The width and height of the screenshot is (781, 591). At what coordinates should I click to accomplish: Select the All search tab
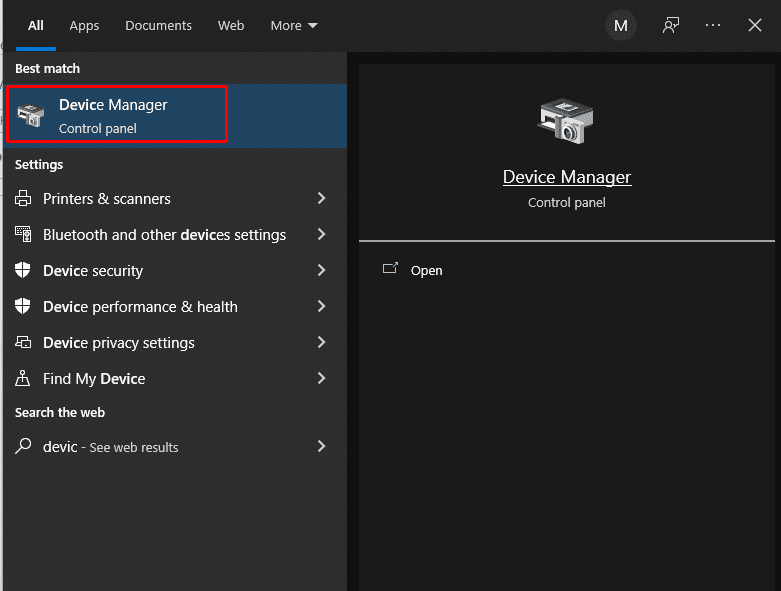pos(35,25)
